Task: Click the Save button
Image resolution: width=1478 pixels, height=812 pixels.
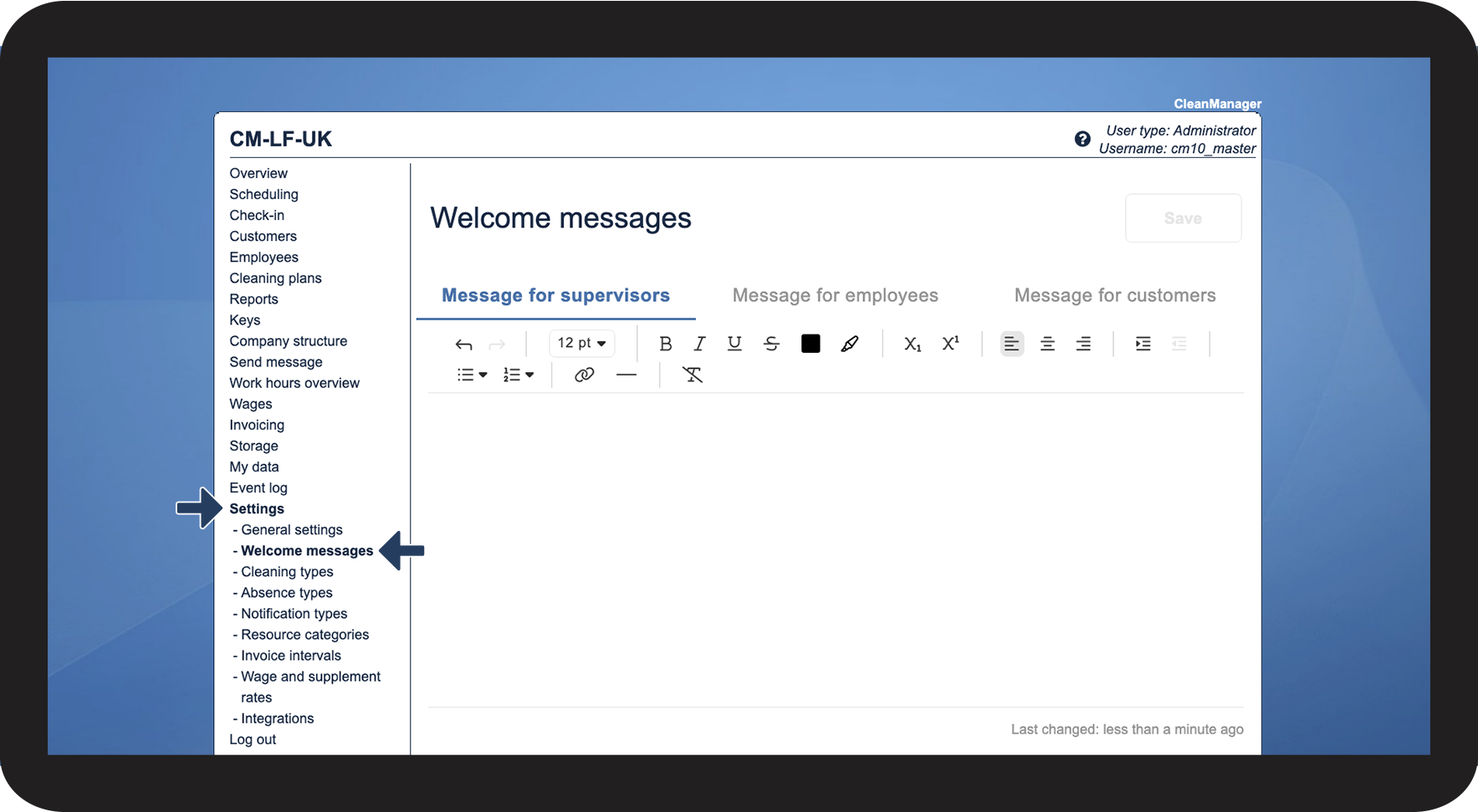Action: [x=1183, y=217]
